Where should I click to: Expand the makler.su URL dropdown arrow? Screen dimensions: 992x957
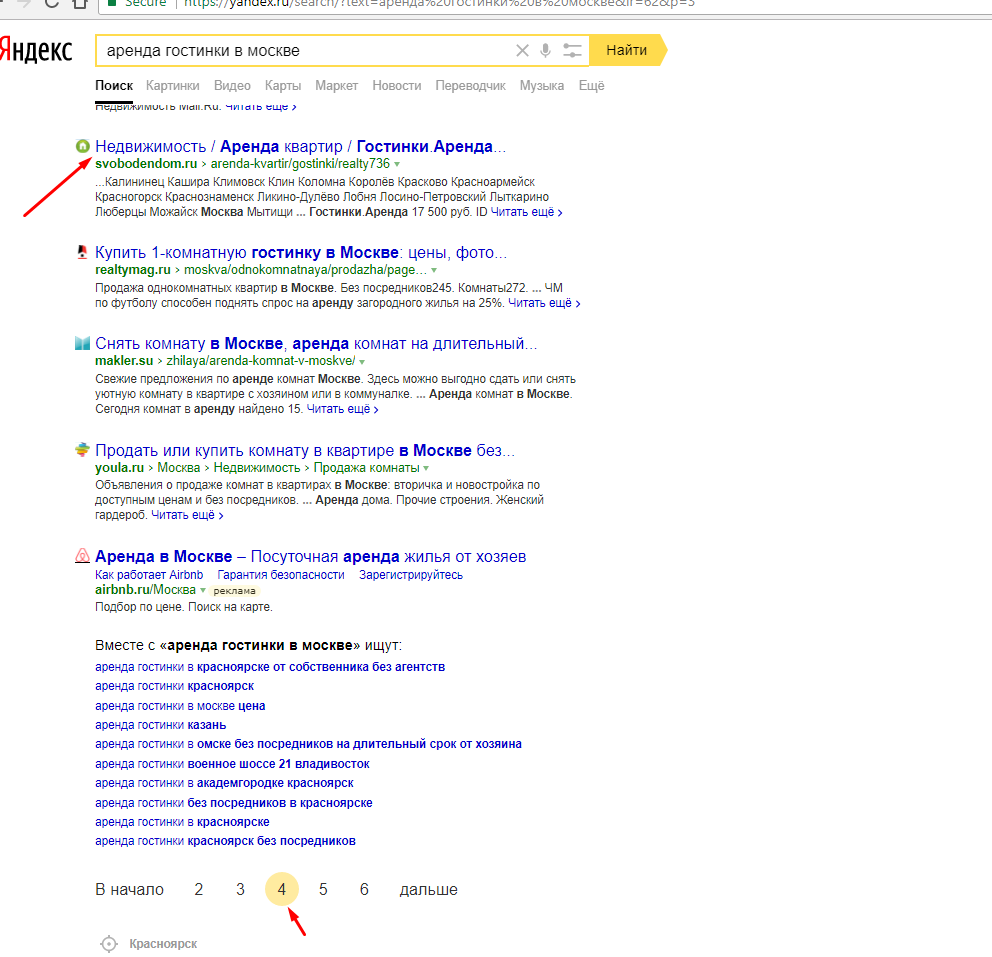362,362
